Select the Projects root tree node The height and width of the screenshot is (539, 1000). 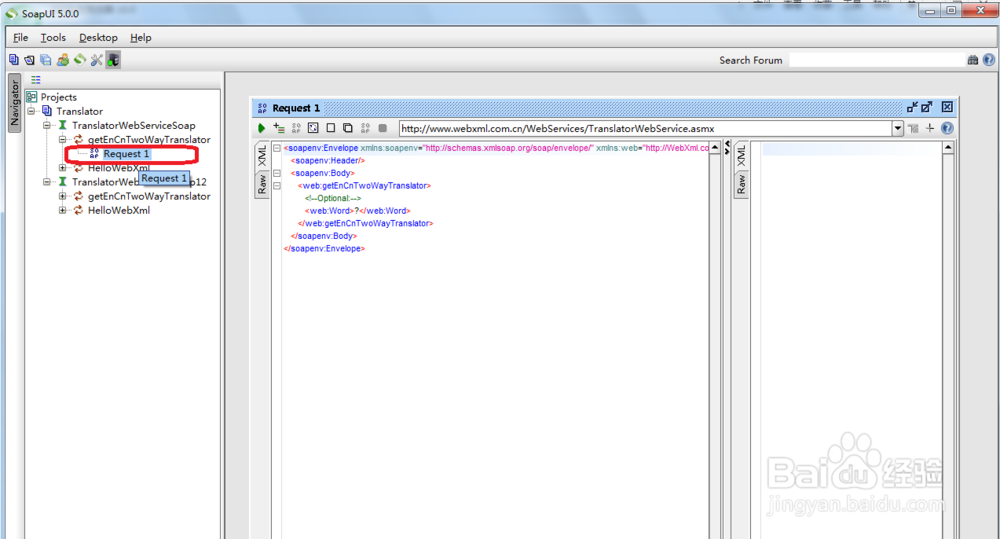point(58,97)
